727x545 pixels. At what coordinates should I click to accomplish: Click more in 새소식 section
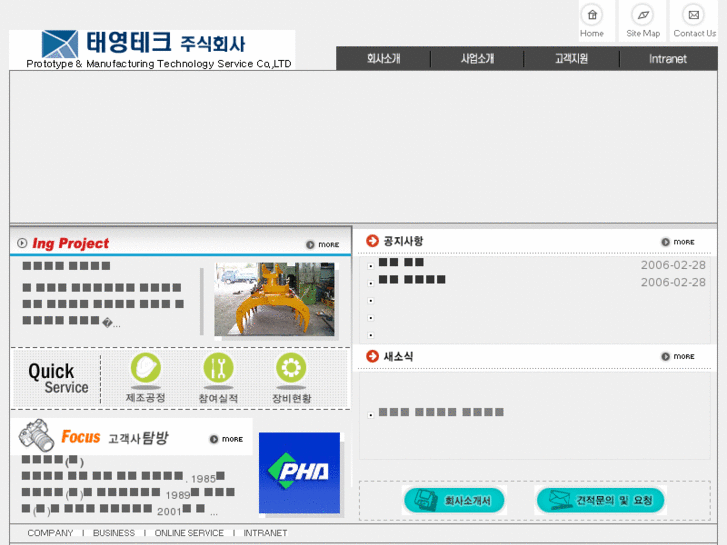pyautogui.click(x=678, y=356)
